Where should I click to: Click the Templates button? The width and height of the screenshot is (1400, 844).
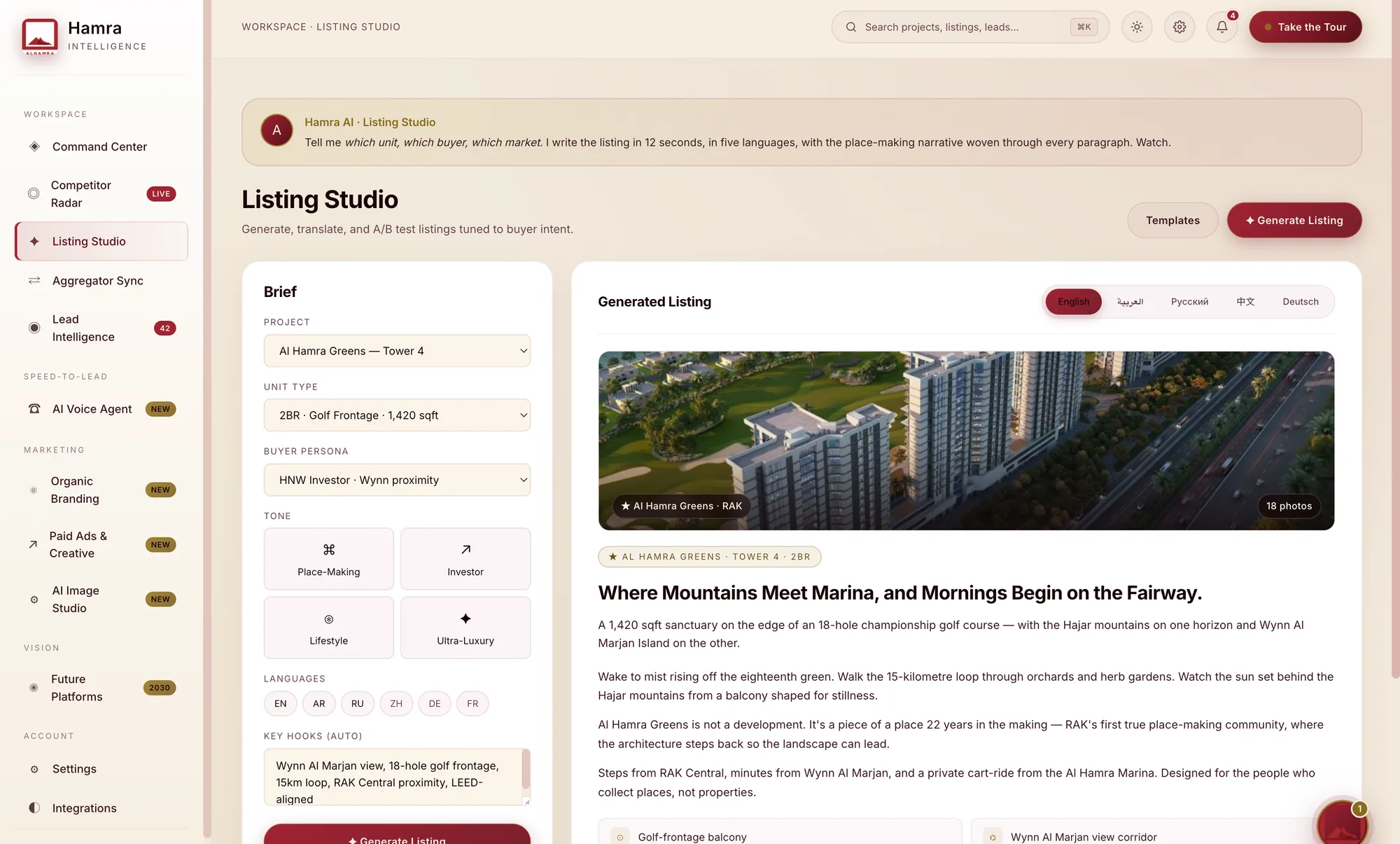pyautogui.click(x=1172, y=221)
